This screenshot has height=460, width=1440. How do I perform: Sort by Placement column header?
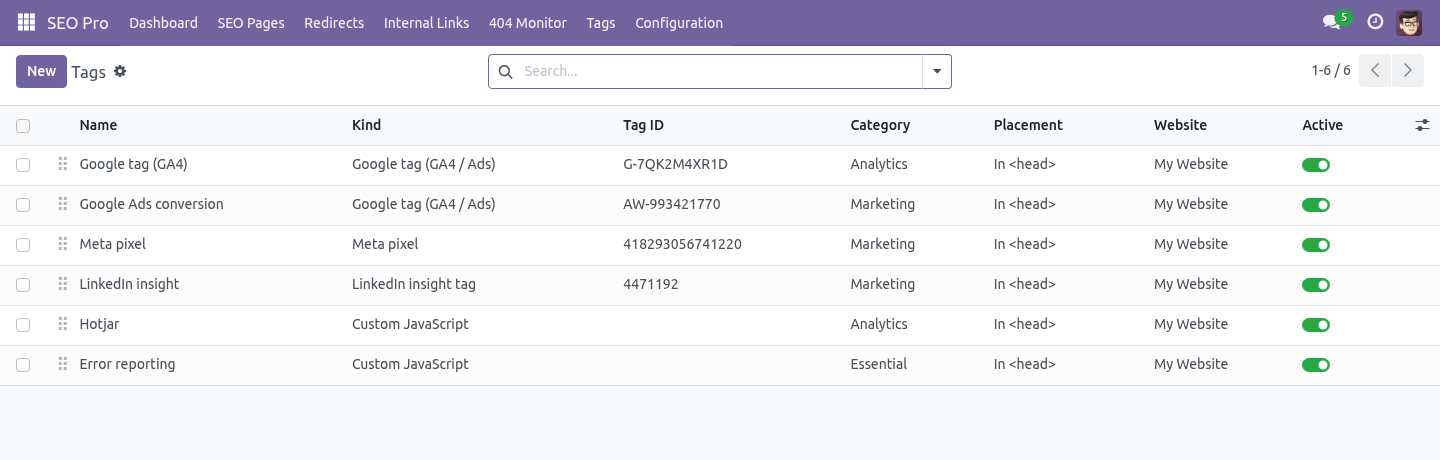click(x=1028, y=125)
